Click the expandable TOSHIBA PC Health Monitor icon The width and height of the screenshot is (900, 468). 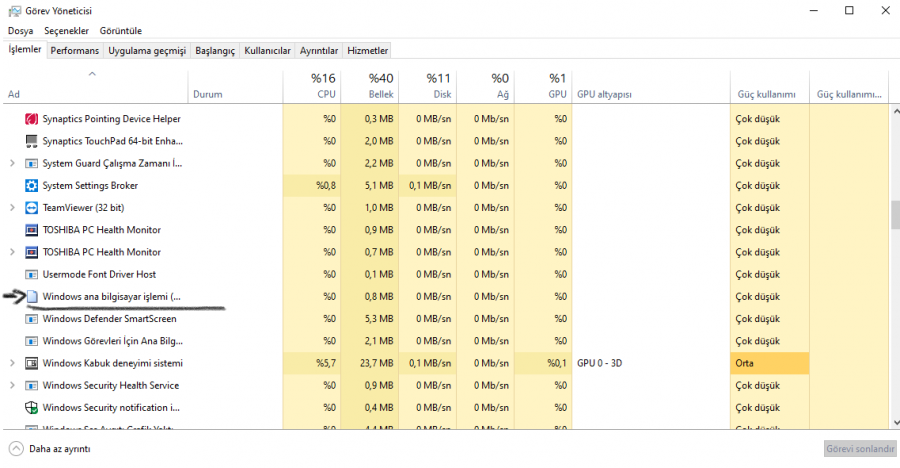[x=32, y=252]
